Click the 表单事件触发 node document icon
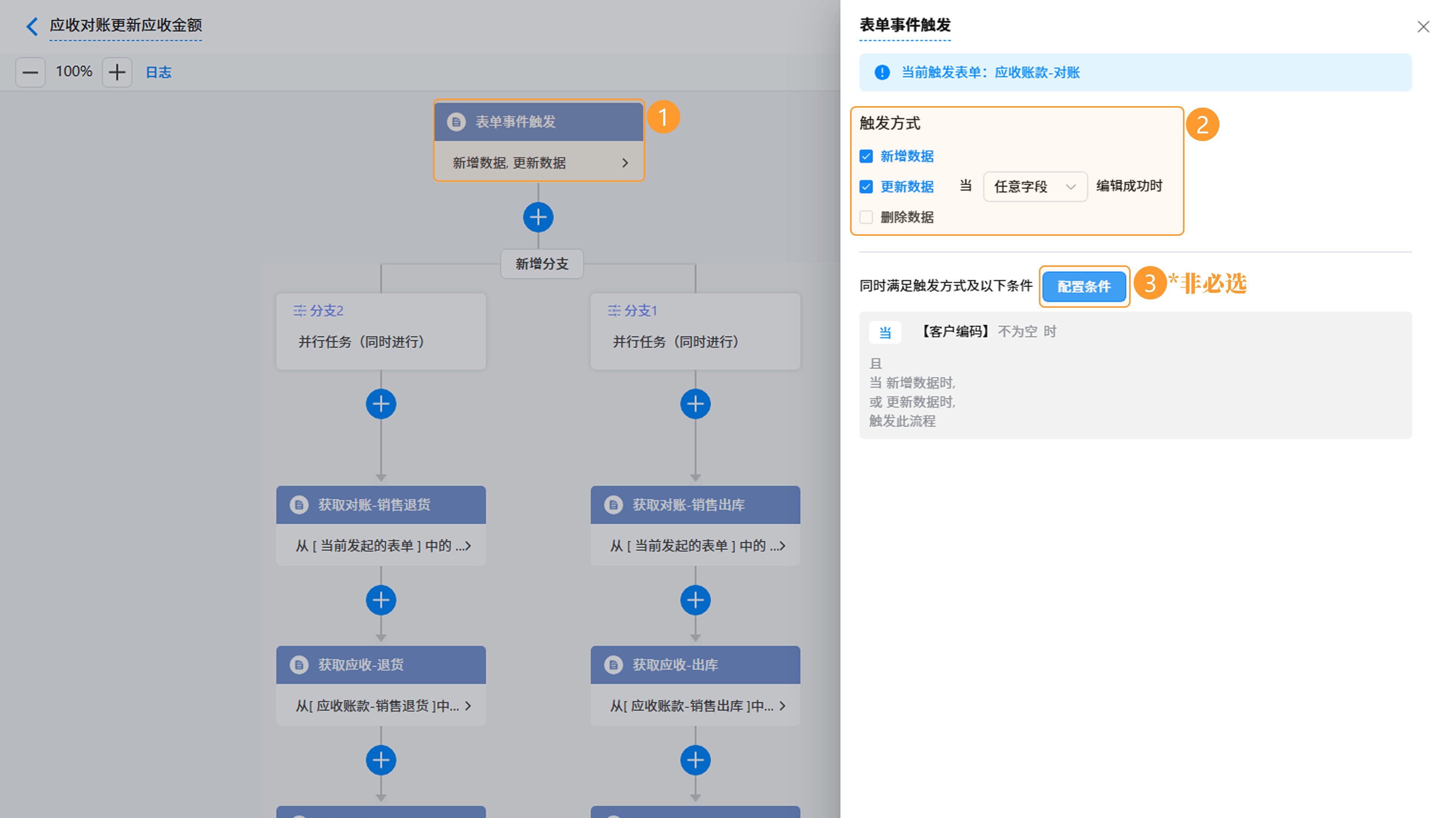 [x=456, y=121]
